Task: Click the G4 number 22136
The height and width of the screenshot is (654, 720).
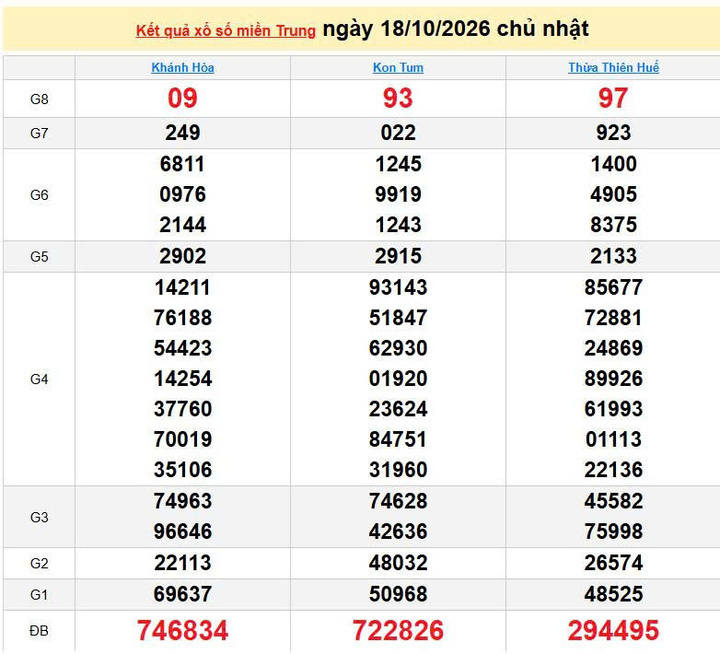Action: pos(613,469)
